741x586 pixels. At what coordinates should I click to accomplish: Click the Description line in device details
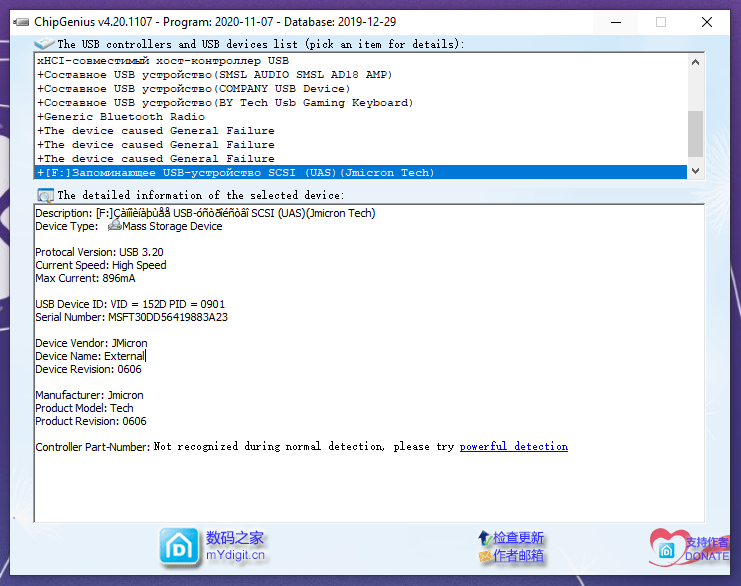205,213
